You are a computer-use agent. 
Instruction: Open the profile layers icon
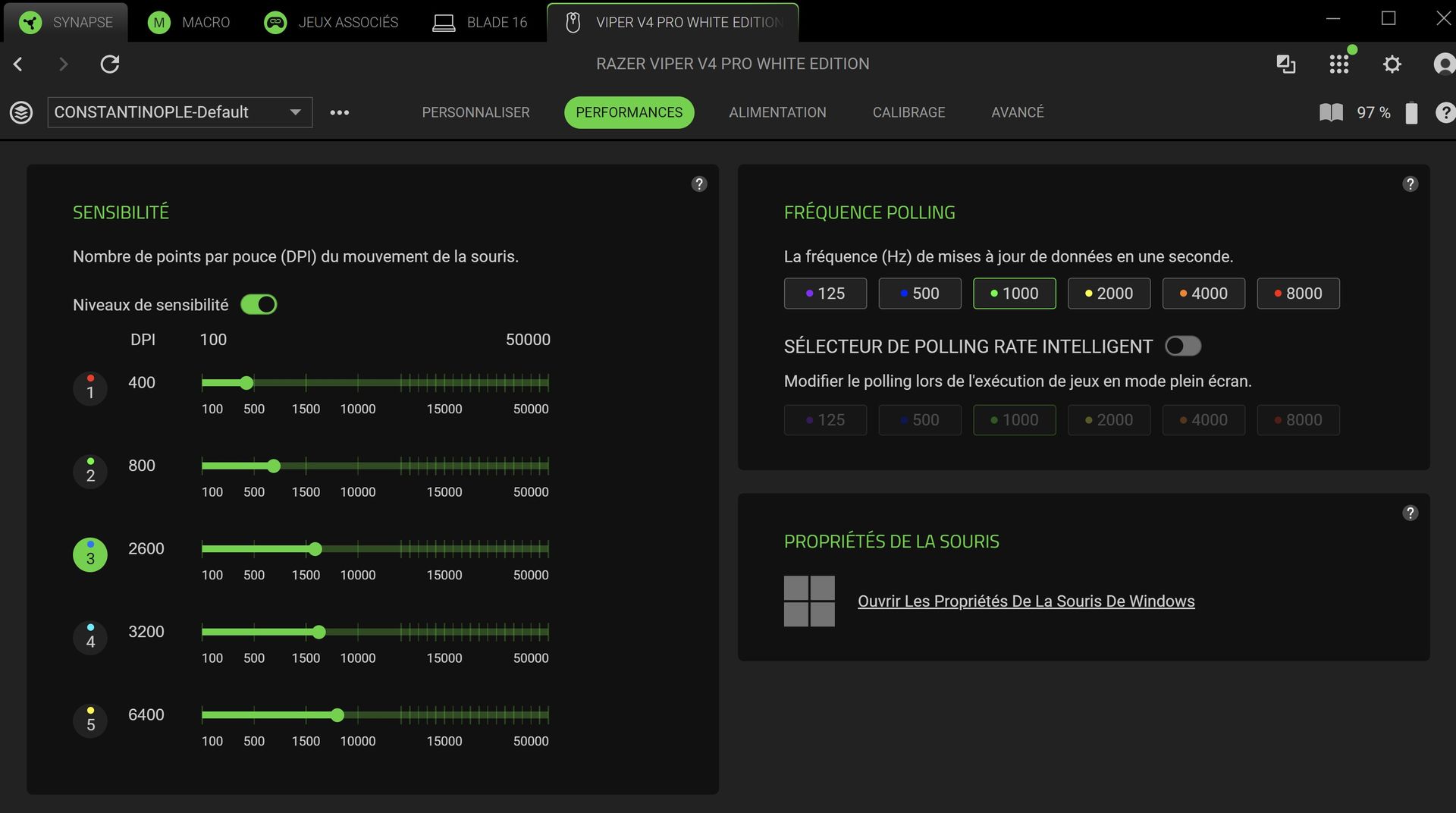[x=21, y=112]
